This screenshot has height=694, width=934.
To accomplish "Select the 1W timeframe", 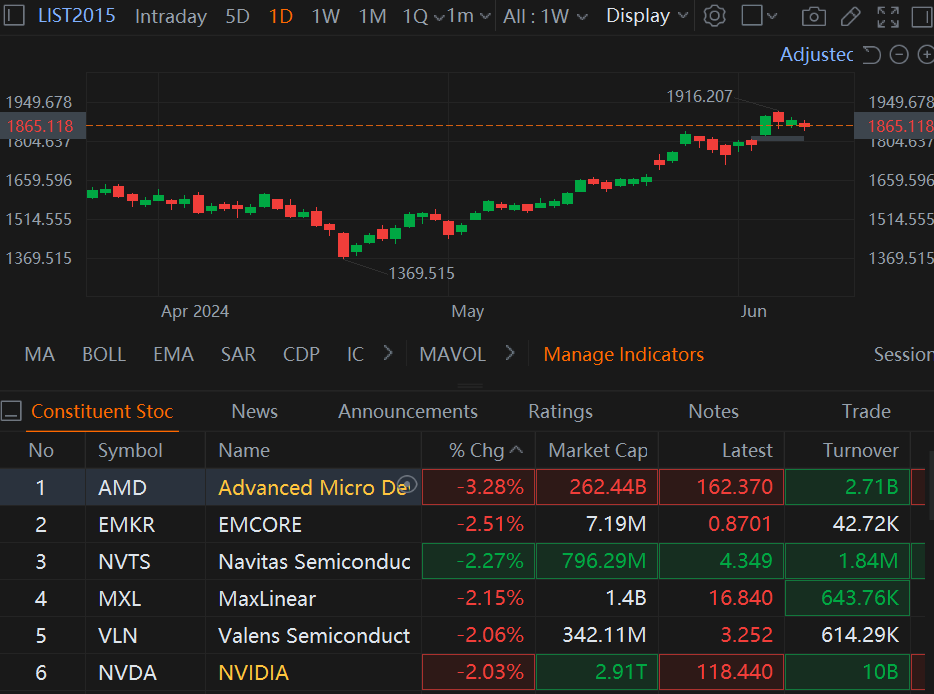I will (x=325, y=16).
